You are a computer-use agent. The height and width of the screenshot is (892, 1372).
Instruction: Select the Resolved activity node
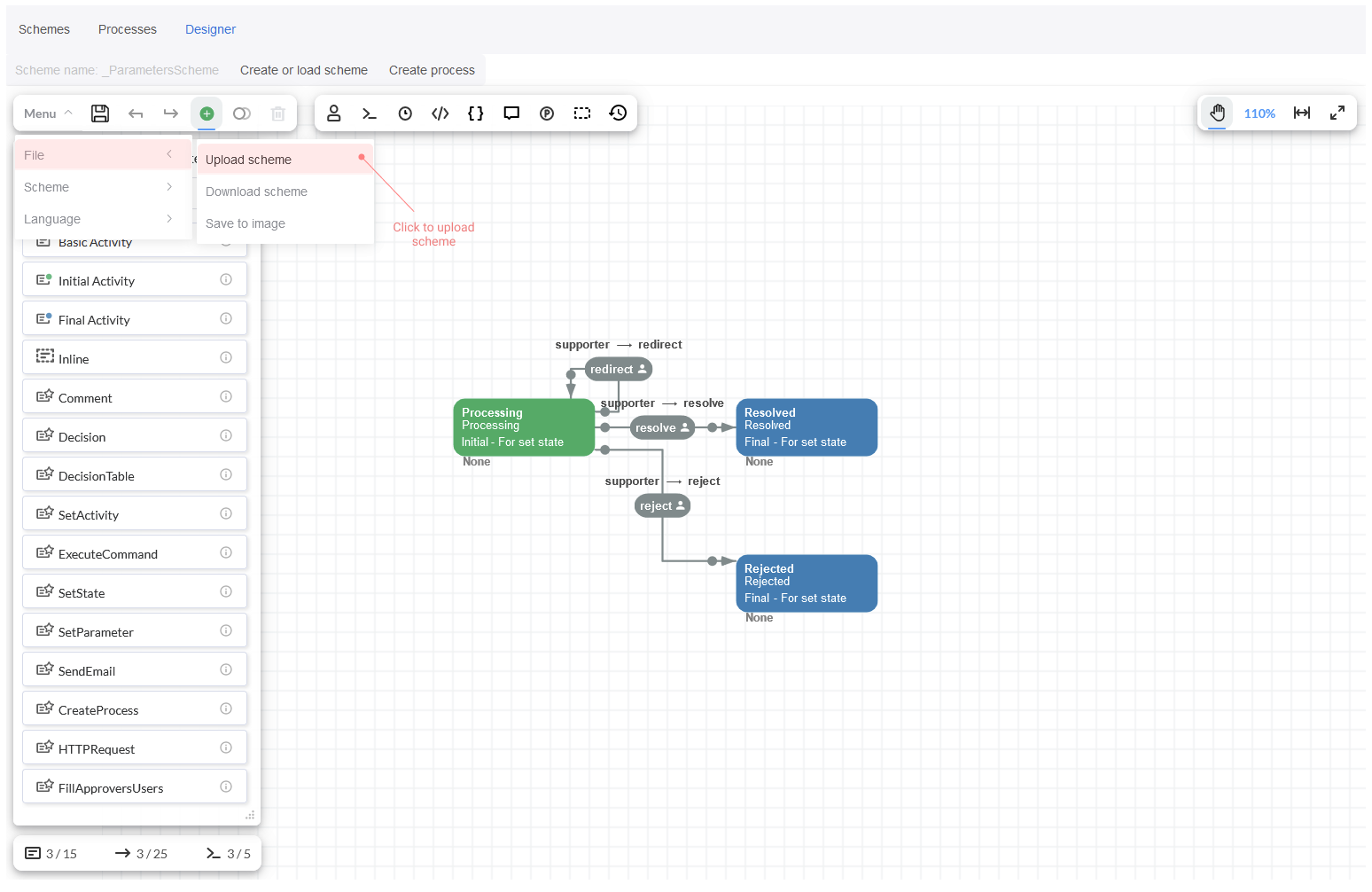tap(807, 427)
